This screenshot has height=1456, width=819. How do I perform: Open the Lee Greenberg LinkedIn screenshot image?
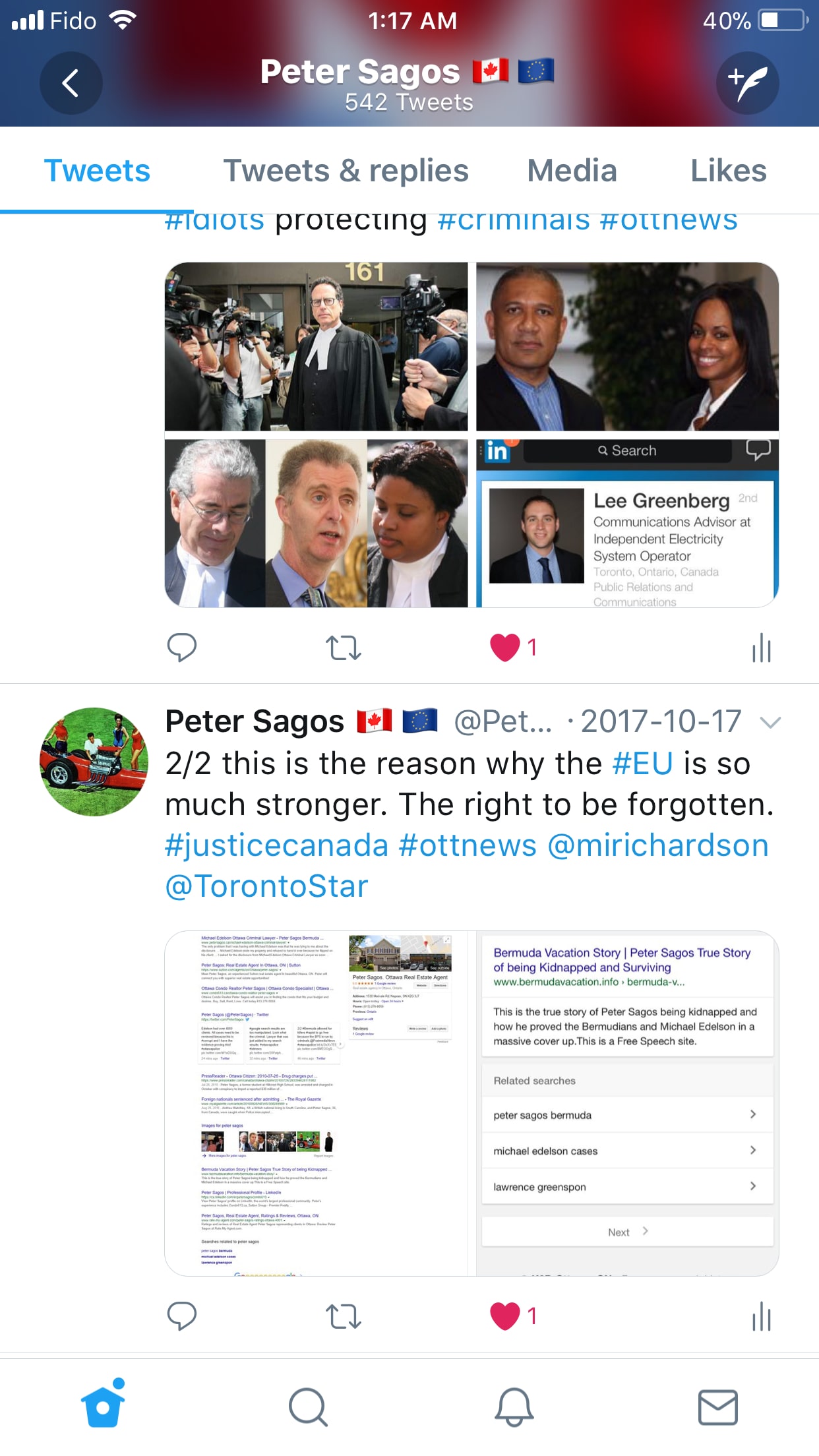tap(627, 524)
